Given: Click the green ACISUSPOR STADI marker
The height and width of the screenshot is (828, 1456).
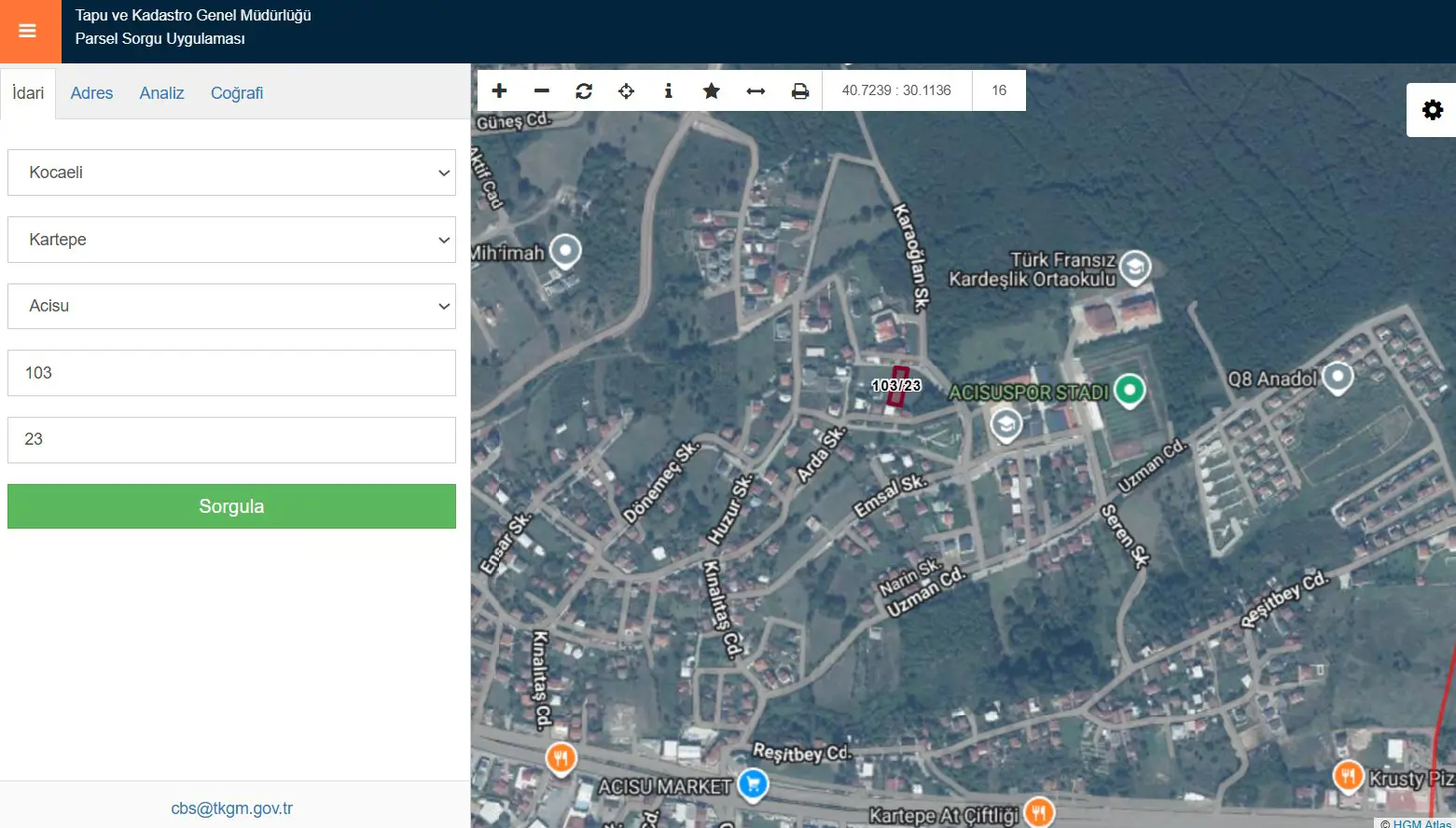Looking at the screenshot, I should tap(1130, 391).
